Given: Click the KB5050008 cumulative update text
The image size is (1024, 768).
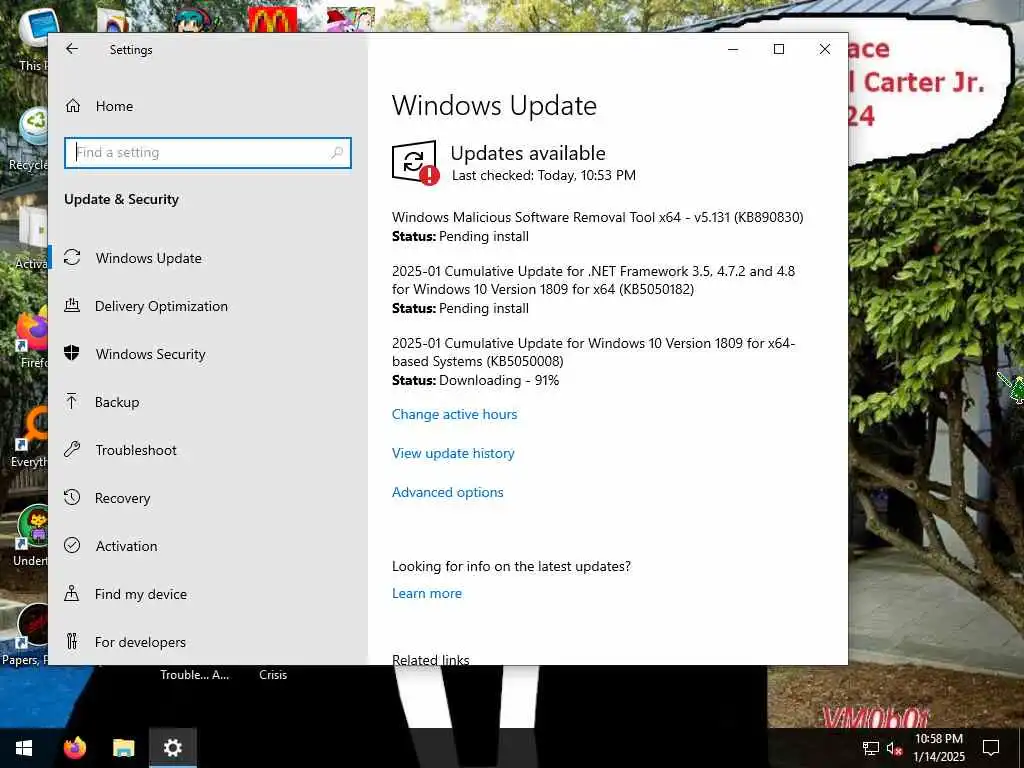Looking at the screenshot, I should tap(593, 352).
